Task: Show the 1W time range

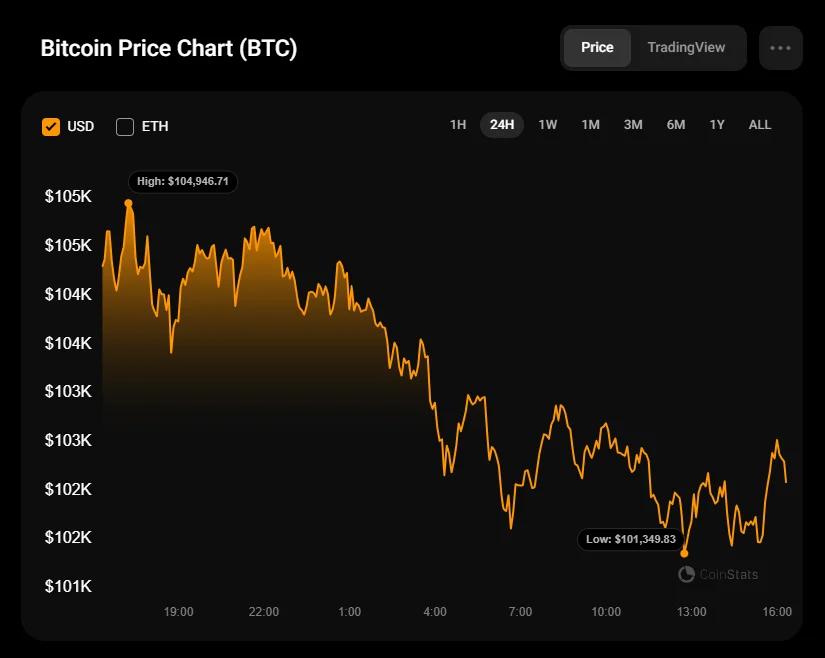Action: tap(548, 125)
